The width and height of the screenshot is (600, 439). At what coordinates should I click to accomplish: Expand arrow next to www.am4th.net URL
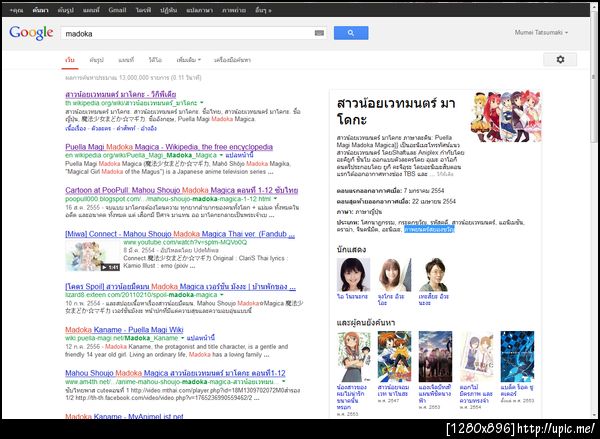pyautogui.click(x=284, y=382)
